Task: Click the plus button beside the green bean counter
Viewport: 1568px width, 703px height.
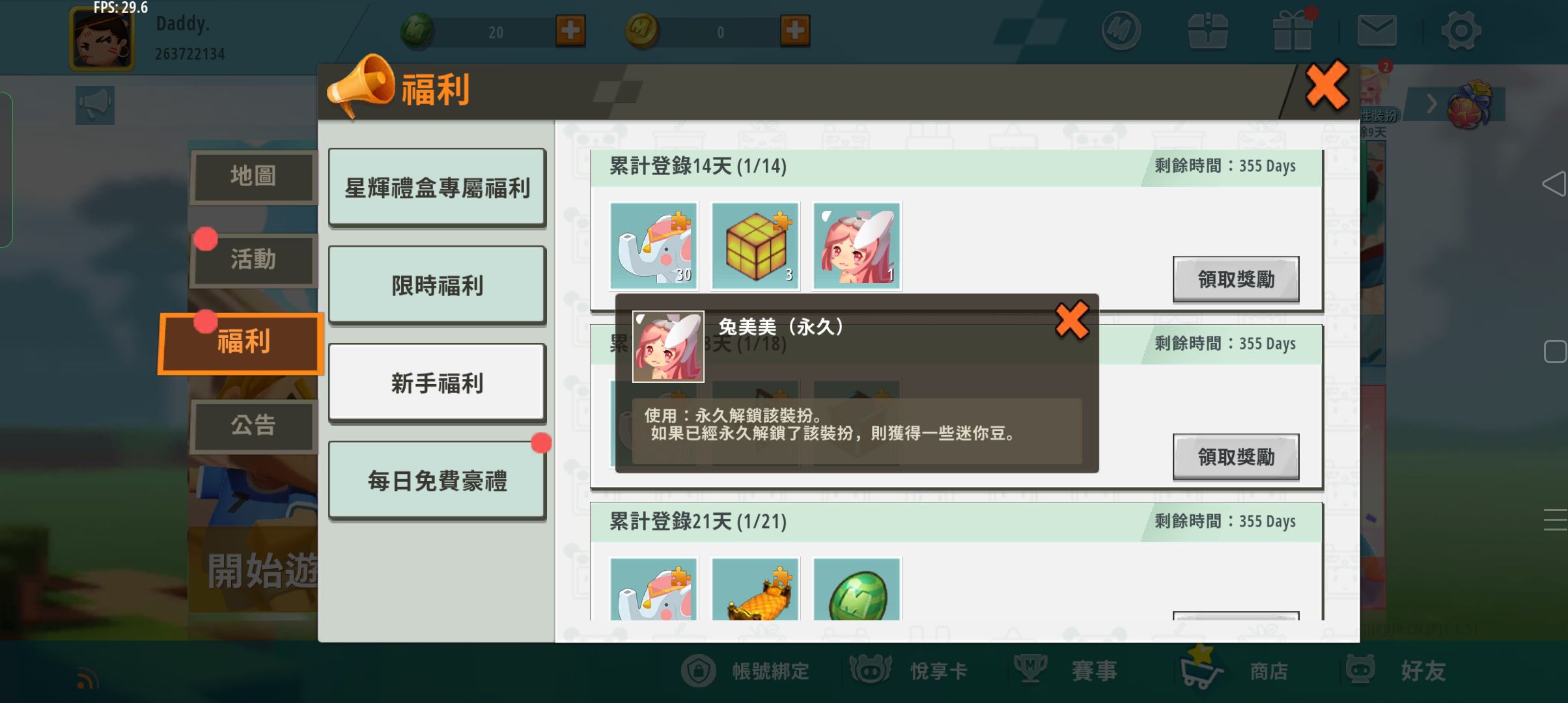Action: click(570, 31)
